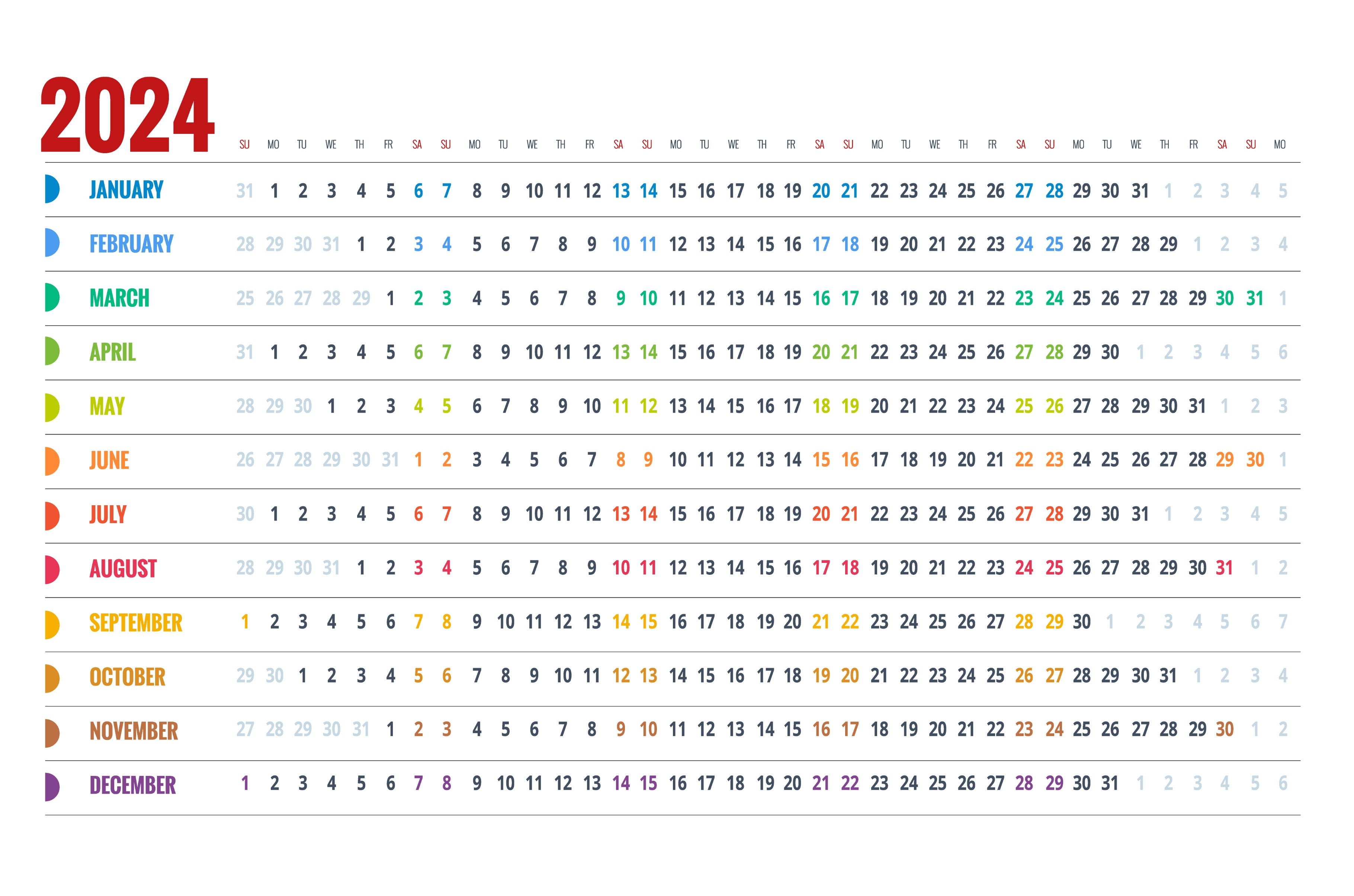Select the green half-circle marker beside March

pyautogui.click(x=52, y=297)
